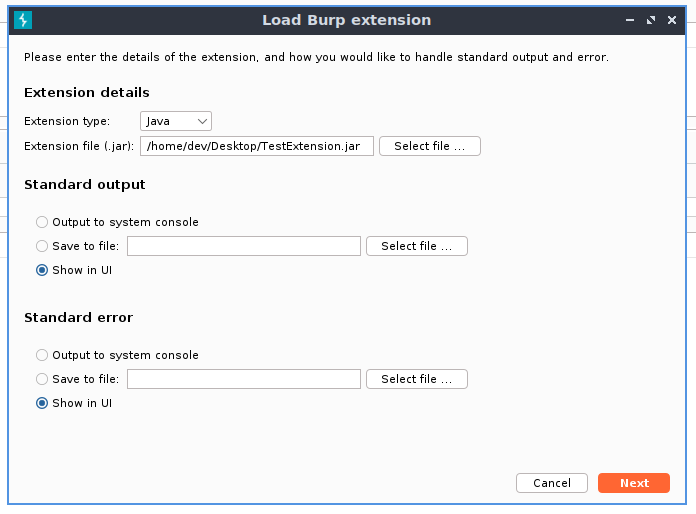
Task: Click the standard output file path field
Action: (x=243, y=246)
